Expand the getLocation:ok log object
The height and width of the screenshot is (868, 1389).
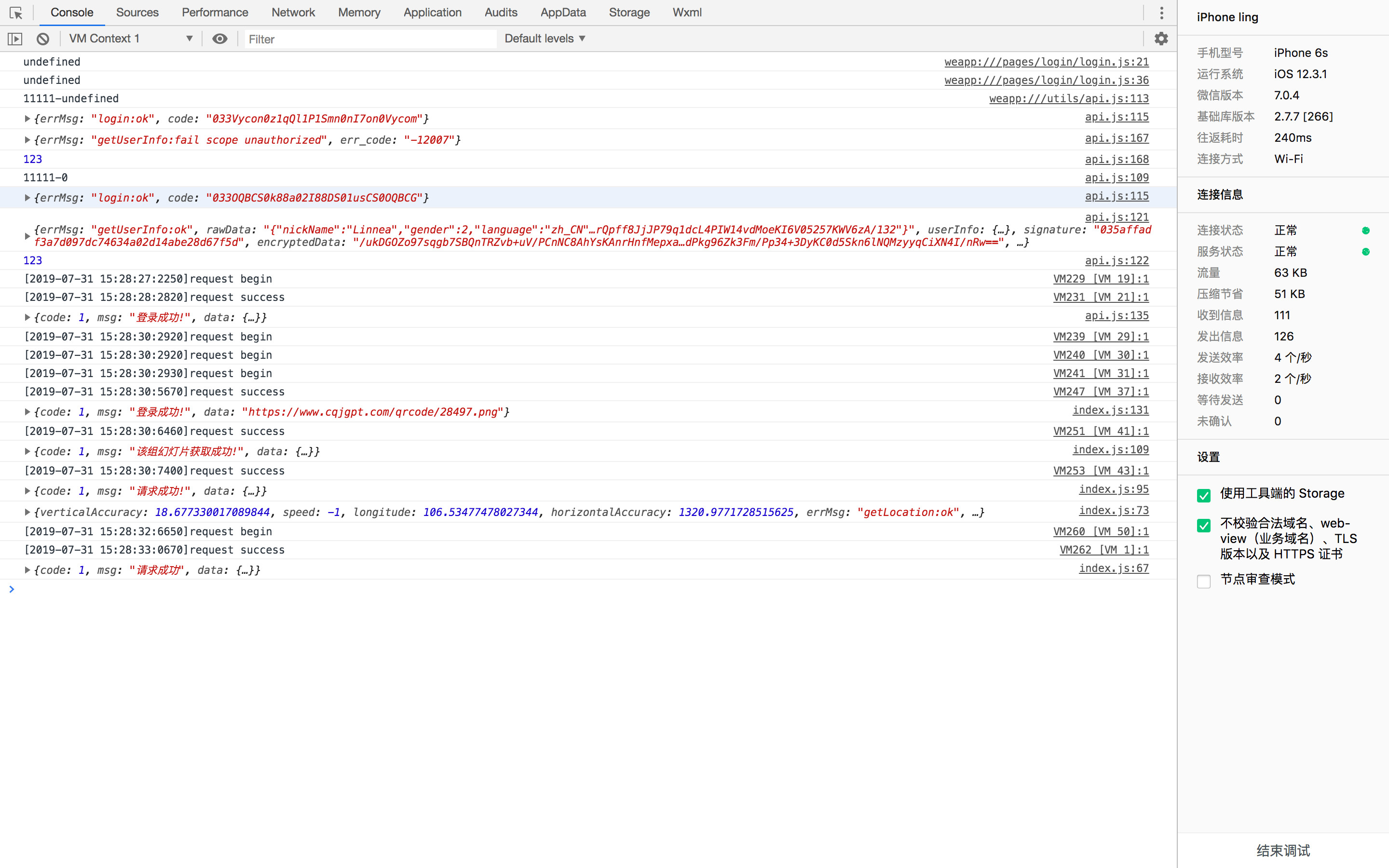click(x=27, y=512)
